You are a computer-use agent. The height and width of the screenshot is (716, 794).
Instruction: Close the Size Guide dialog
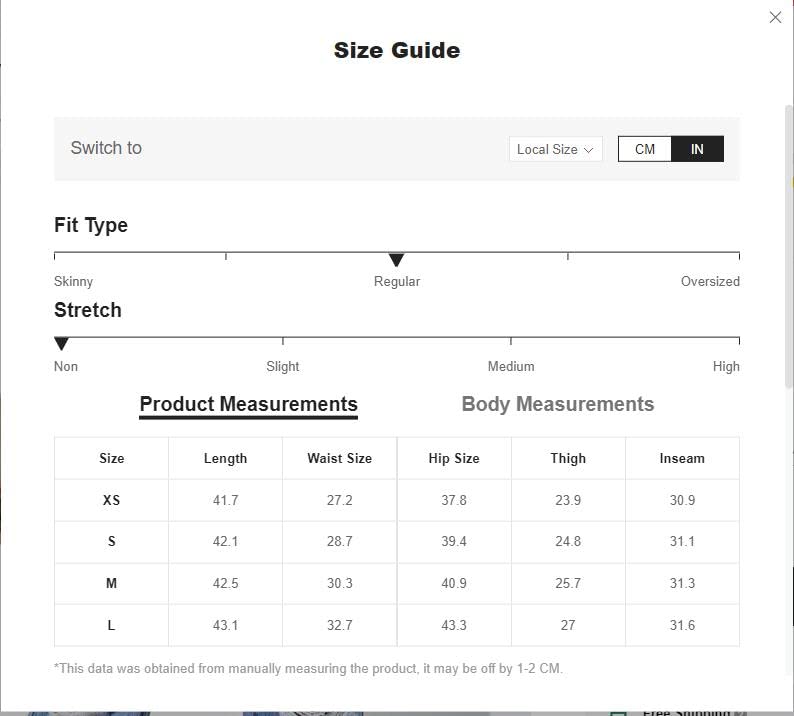[x=775, y=18]
